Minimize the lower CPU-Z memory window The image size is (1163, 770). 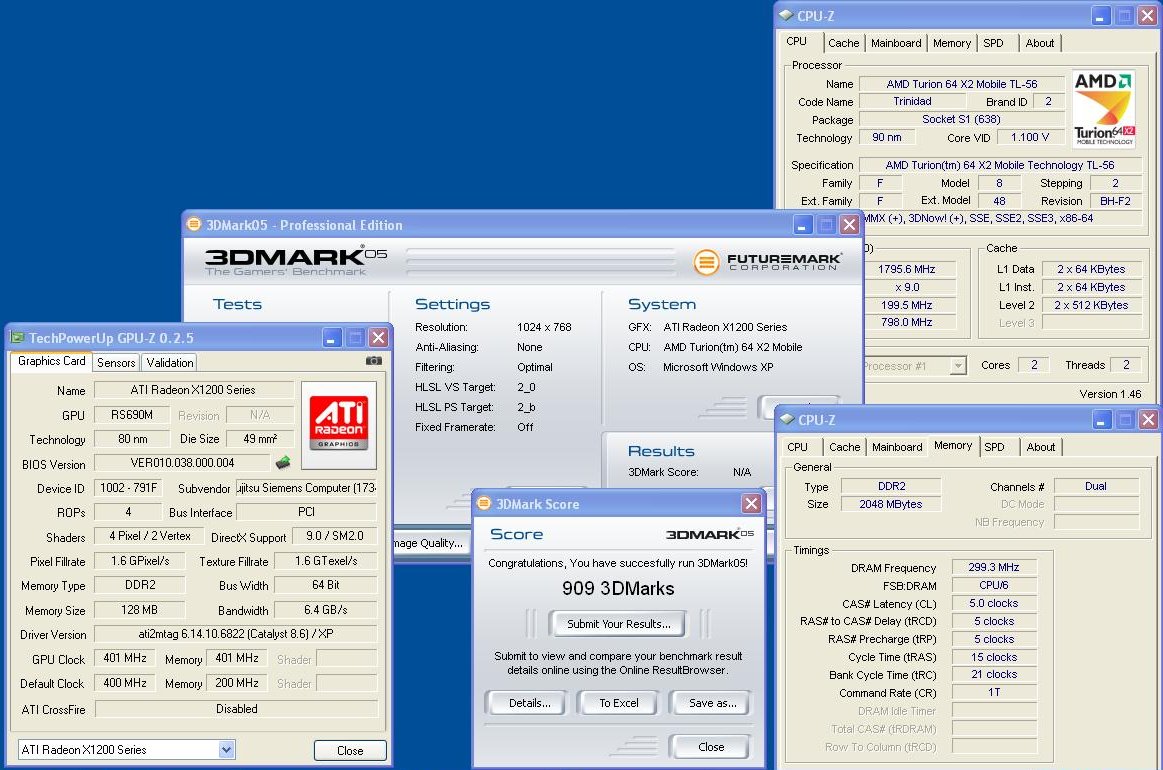pos(1101,421)
